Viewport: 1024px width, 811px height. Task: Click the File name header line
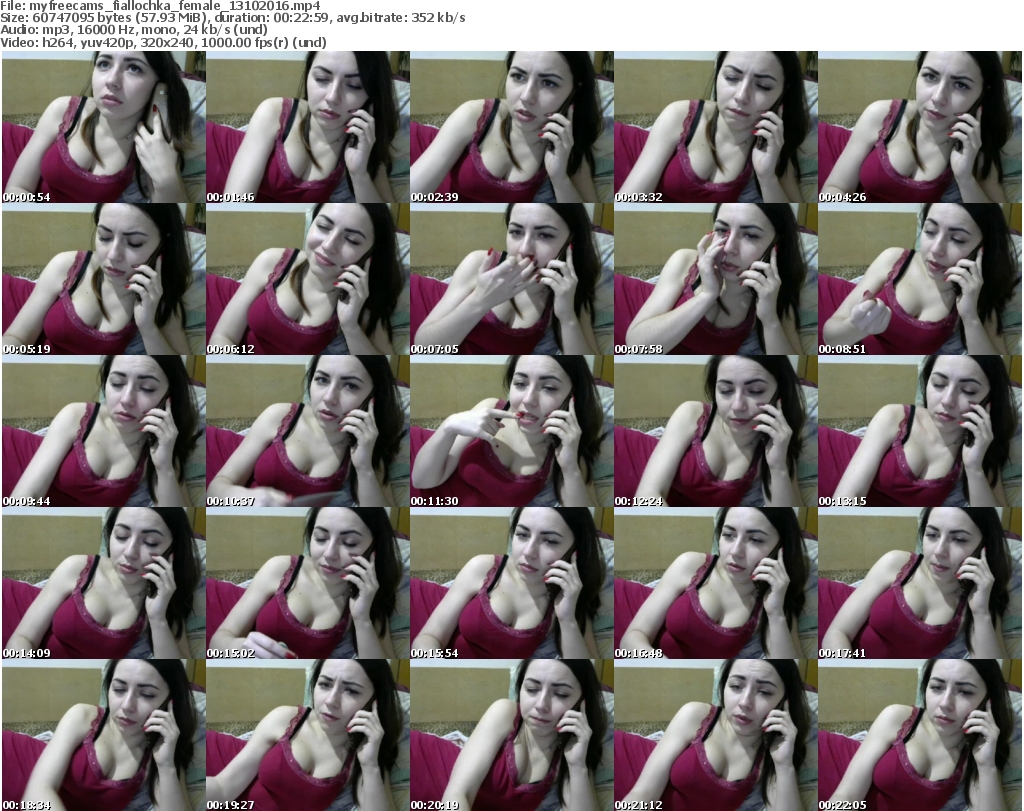[x=160, y=6]
